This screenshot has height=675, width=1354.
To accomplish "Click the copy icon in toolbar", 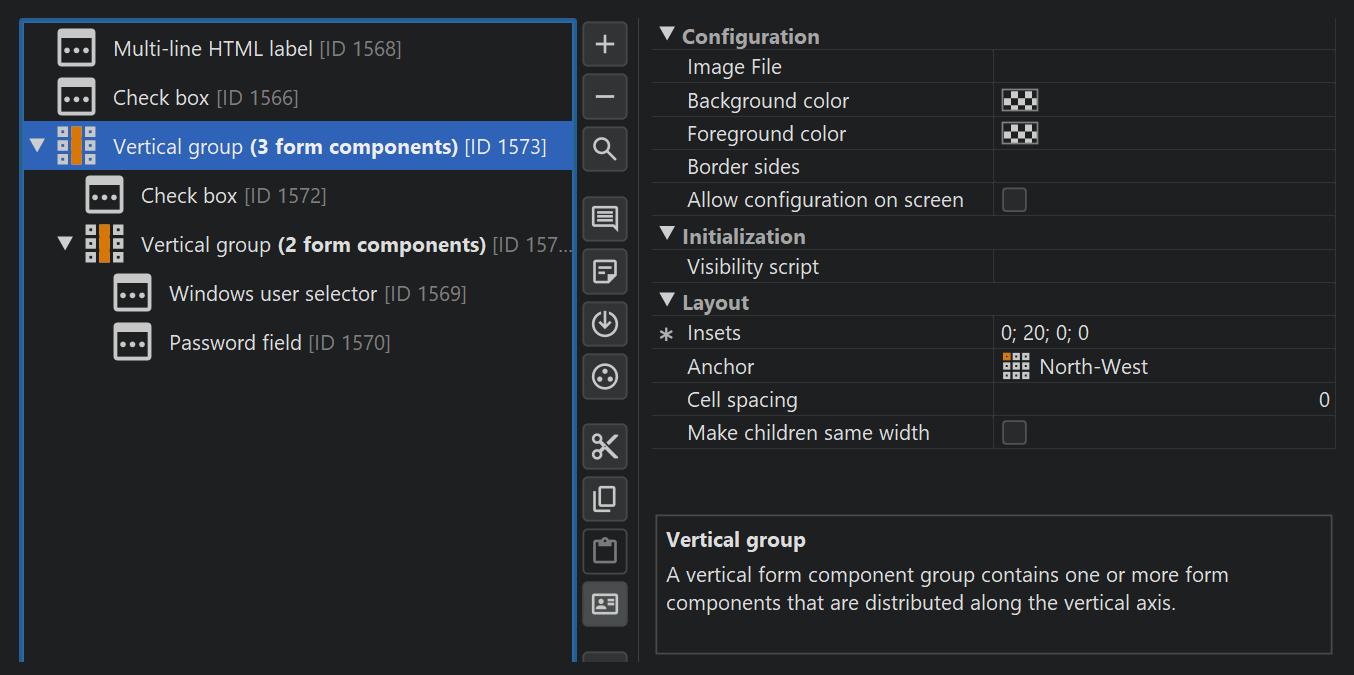I will 605,499.
